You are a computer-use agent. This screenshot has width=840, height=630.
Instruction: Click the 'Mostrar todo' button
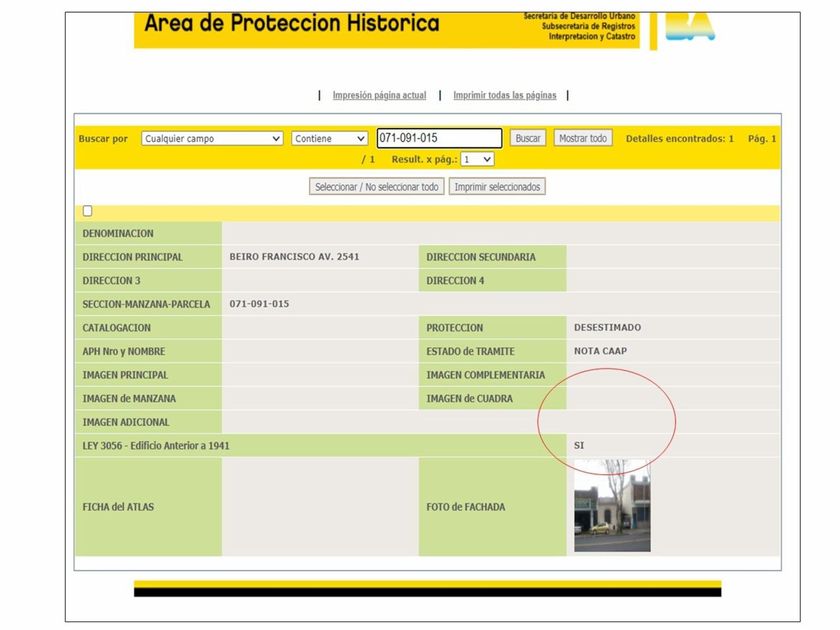click(583, 139)
